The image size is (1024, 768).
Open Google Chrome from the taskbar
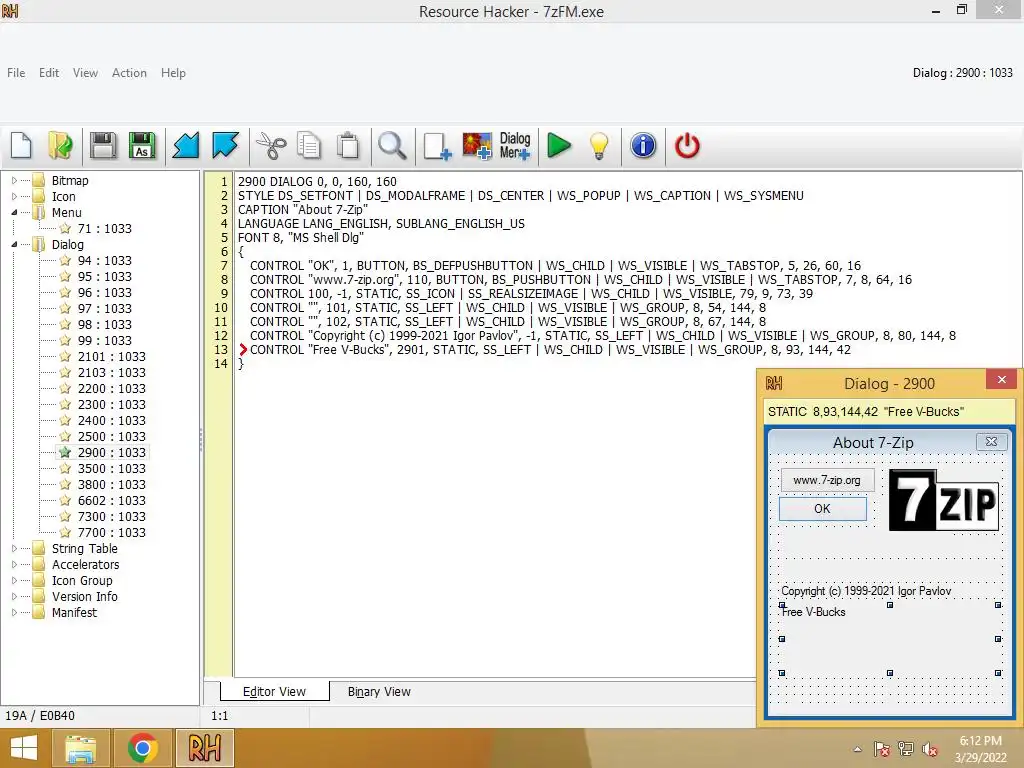coord(142,748)
